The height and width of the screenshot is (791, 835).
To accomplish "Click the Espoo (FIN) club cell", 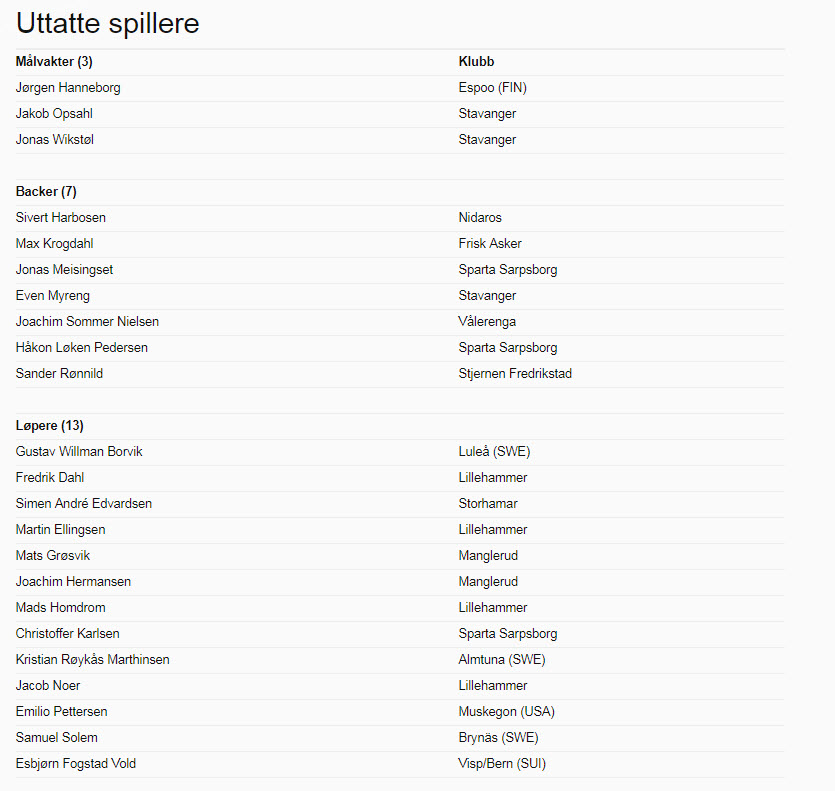I will click(492, 88).
